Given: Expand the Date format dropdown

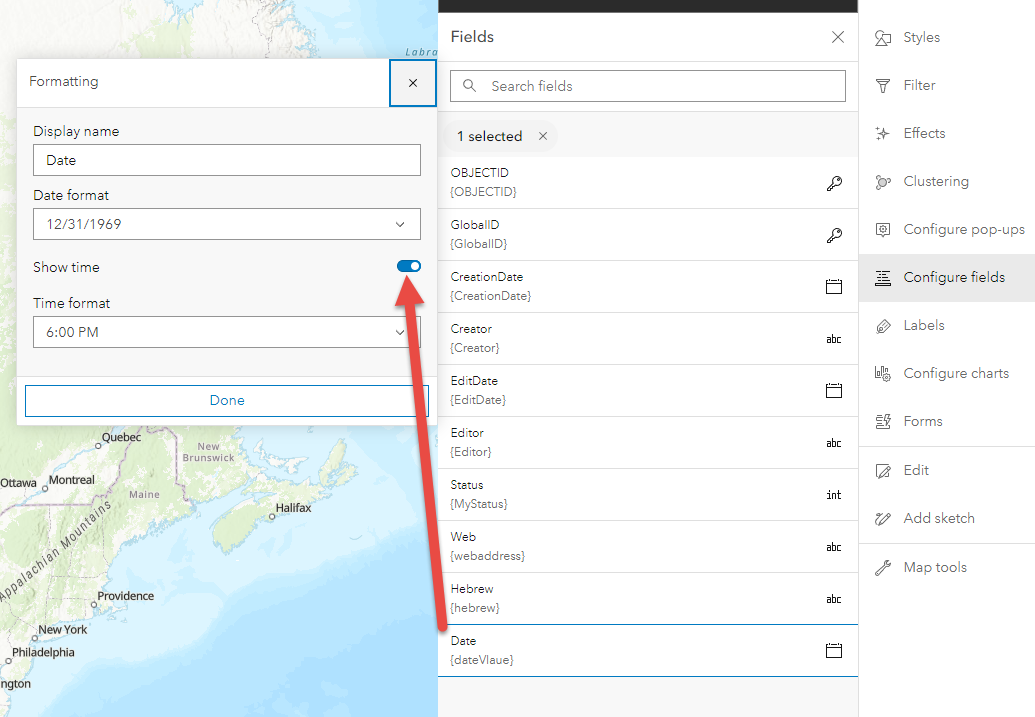Looking at the screenshot, I should point(227,224).
